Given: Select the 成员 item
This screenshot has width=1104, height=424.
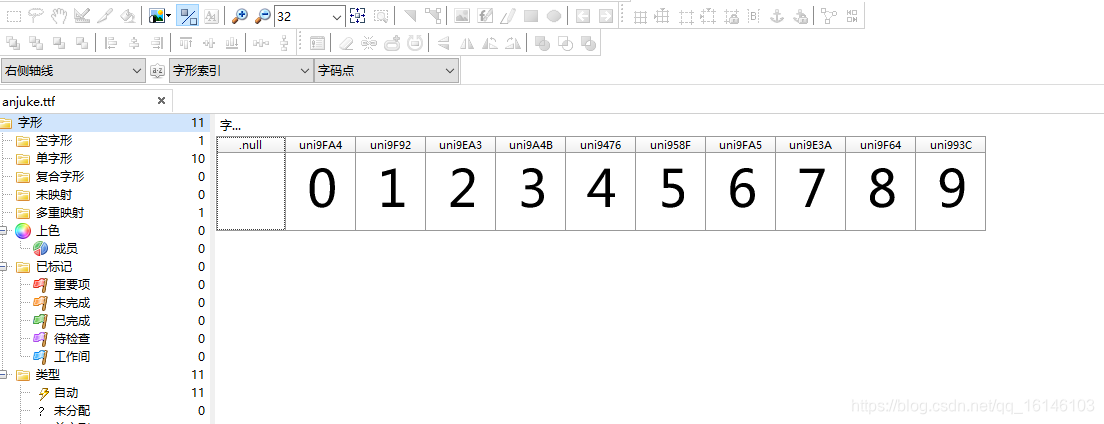Looking at the screenshot, I should 65,249.
